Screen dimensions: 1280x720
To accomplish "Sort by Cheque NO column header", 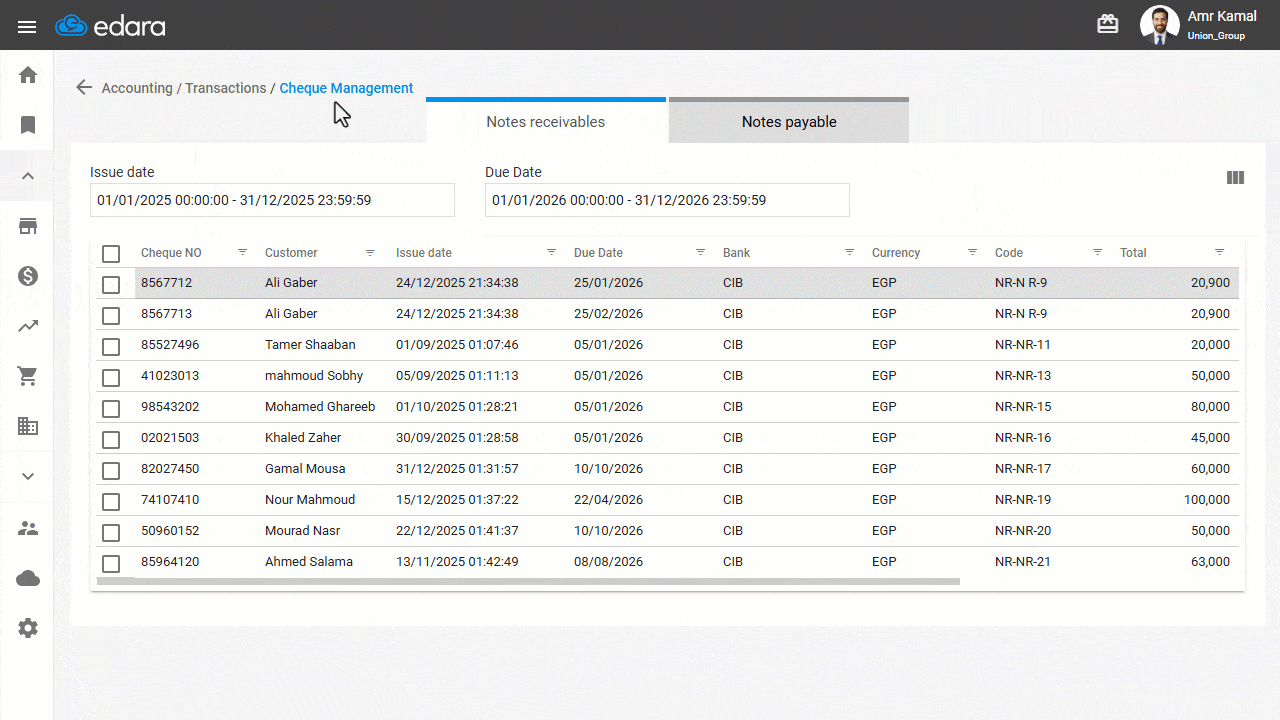I will point(171,253).
